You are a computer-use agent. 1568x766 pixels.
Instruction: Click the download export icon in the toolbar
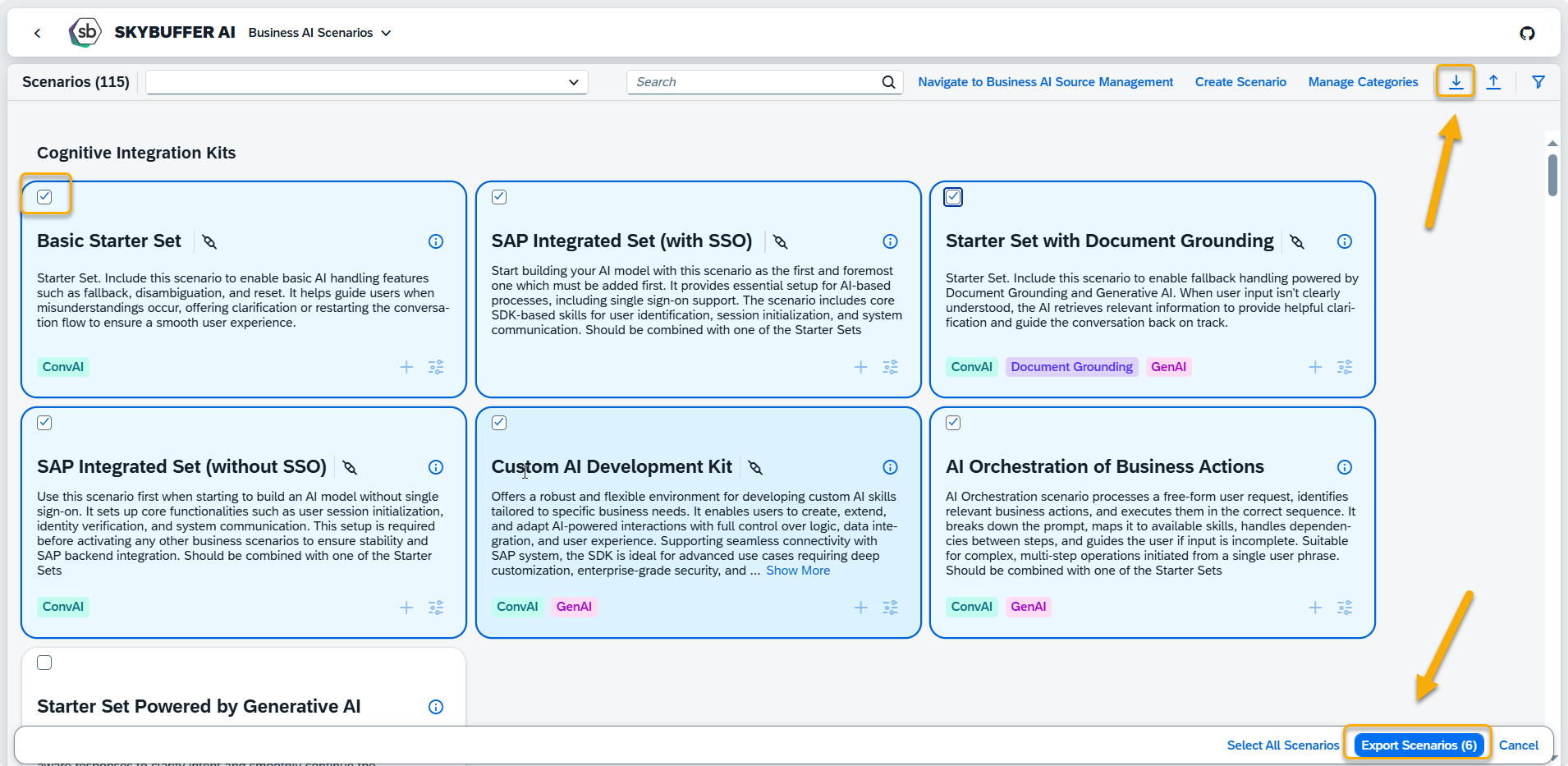(1456, 82)
